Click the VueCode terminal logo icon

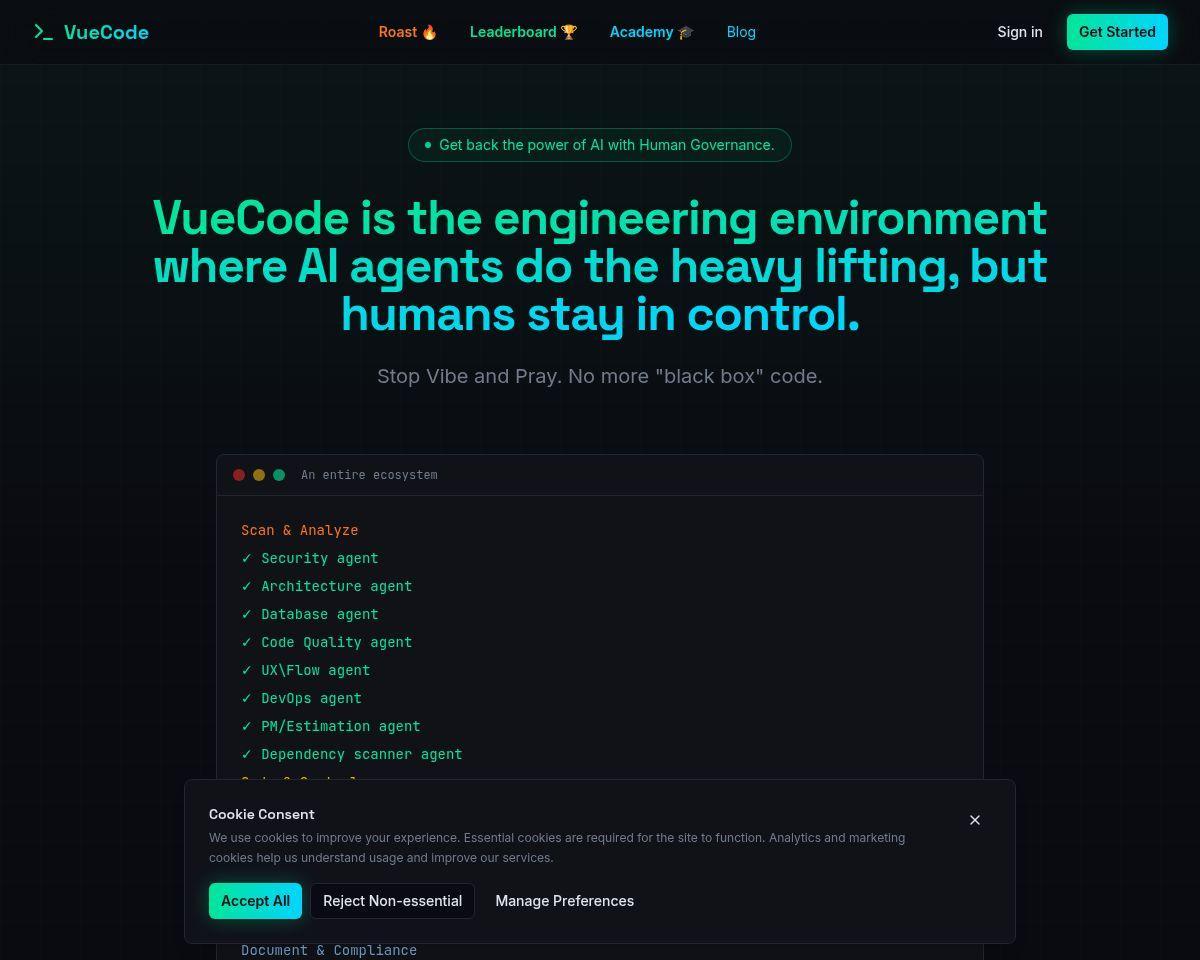pyautogui.click(x=44, y=32)
